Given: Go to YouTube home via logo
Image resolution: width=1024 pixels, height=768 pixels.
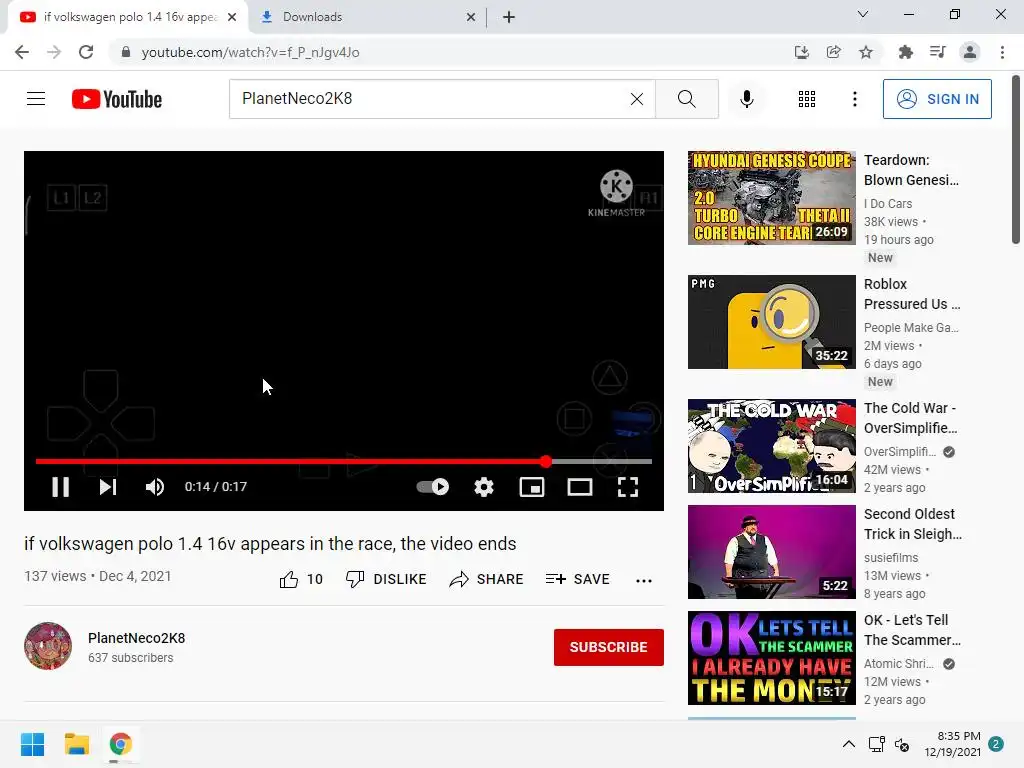Looking at the screenshot, I should [117, 99].
